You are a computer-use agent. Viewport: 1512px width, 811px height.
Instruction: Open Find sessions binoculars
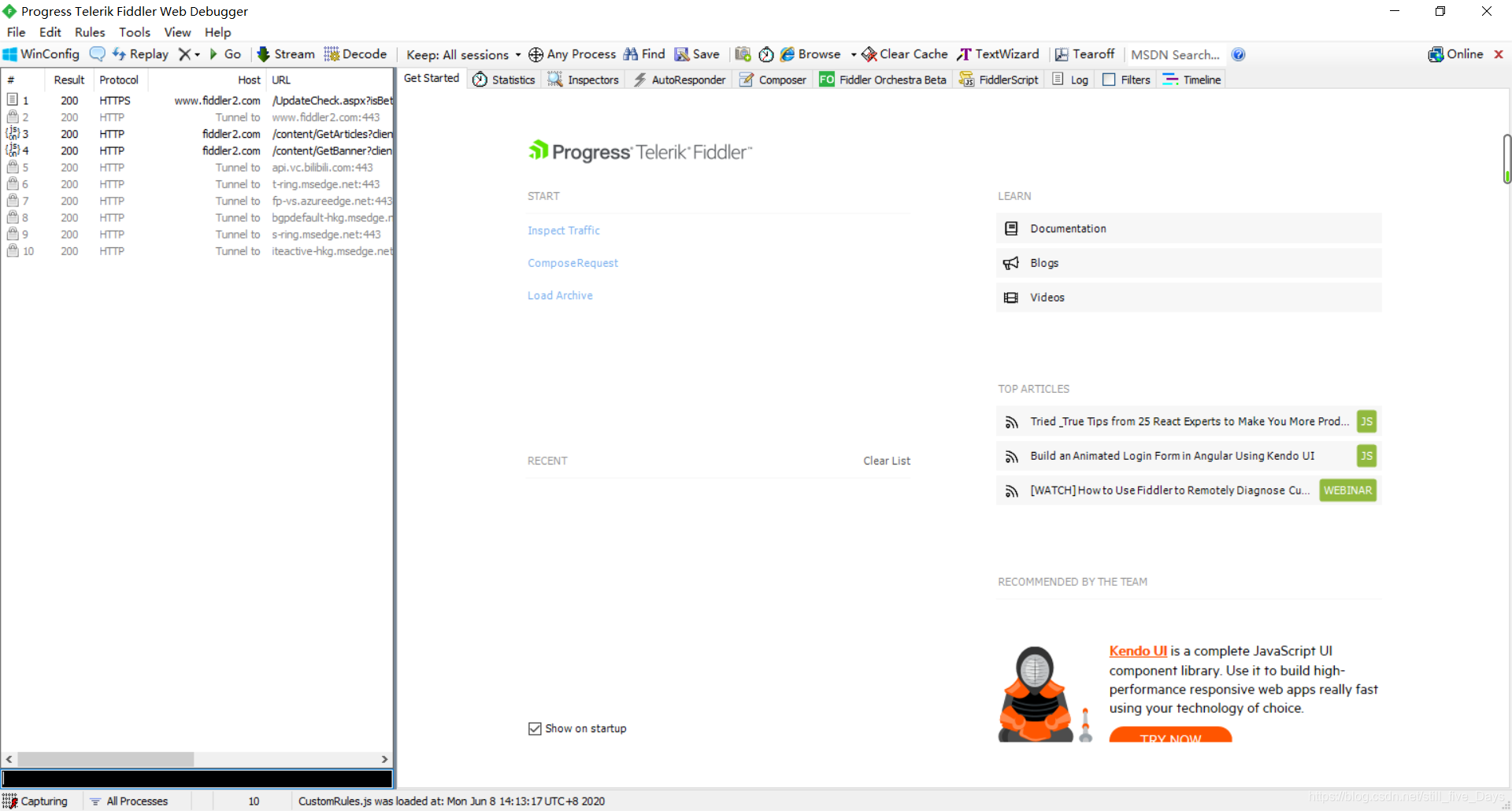pyautogui.click(x=644, y=54)
